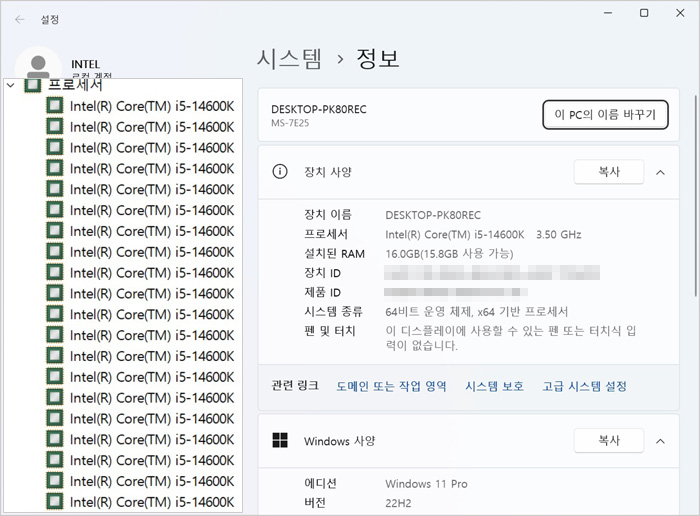
Task: Click the 정보 page title
Action: (378, 58)
